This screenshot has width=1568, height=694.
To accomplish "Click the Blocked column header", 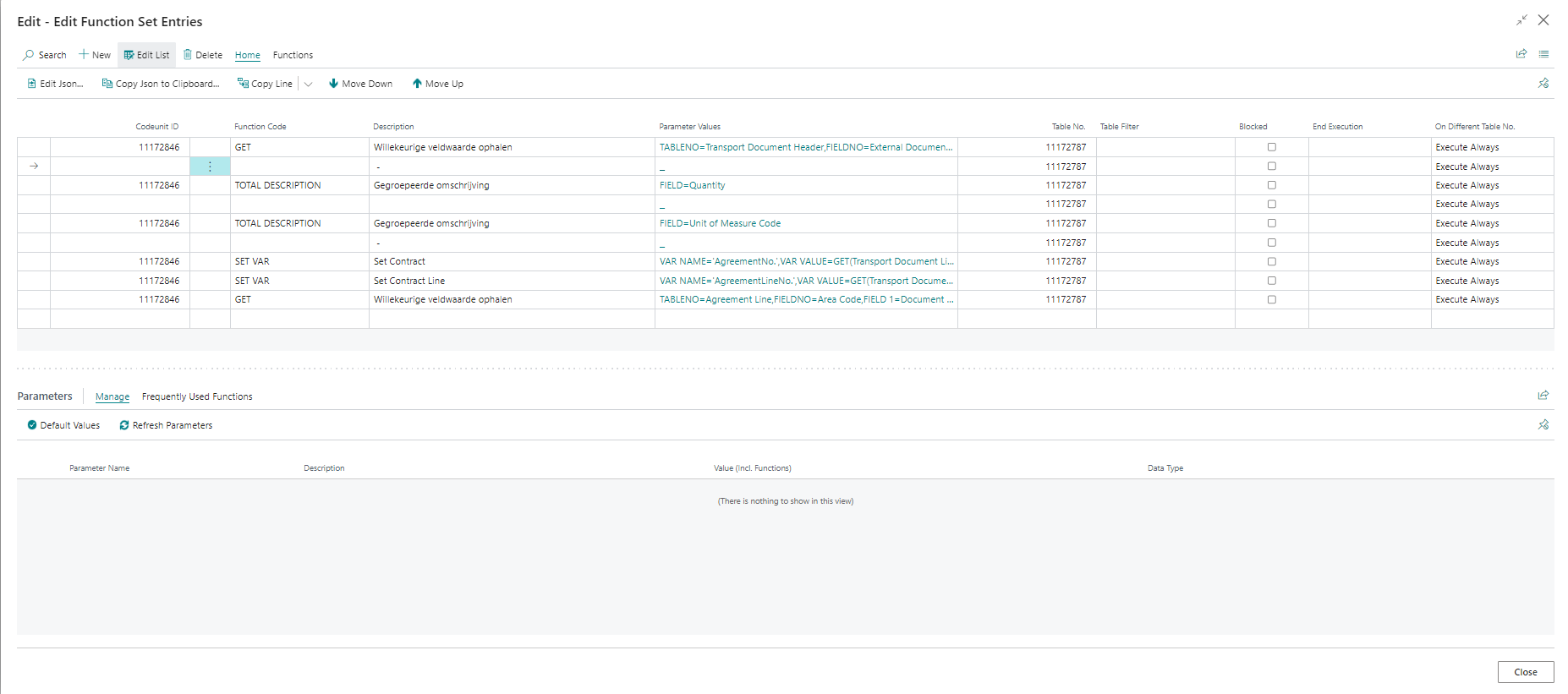I will coord(1253,127).
